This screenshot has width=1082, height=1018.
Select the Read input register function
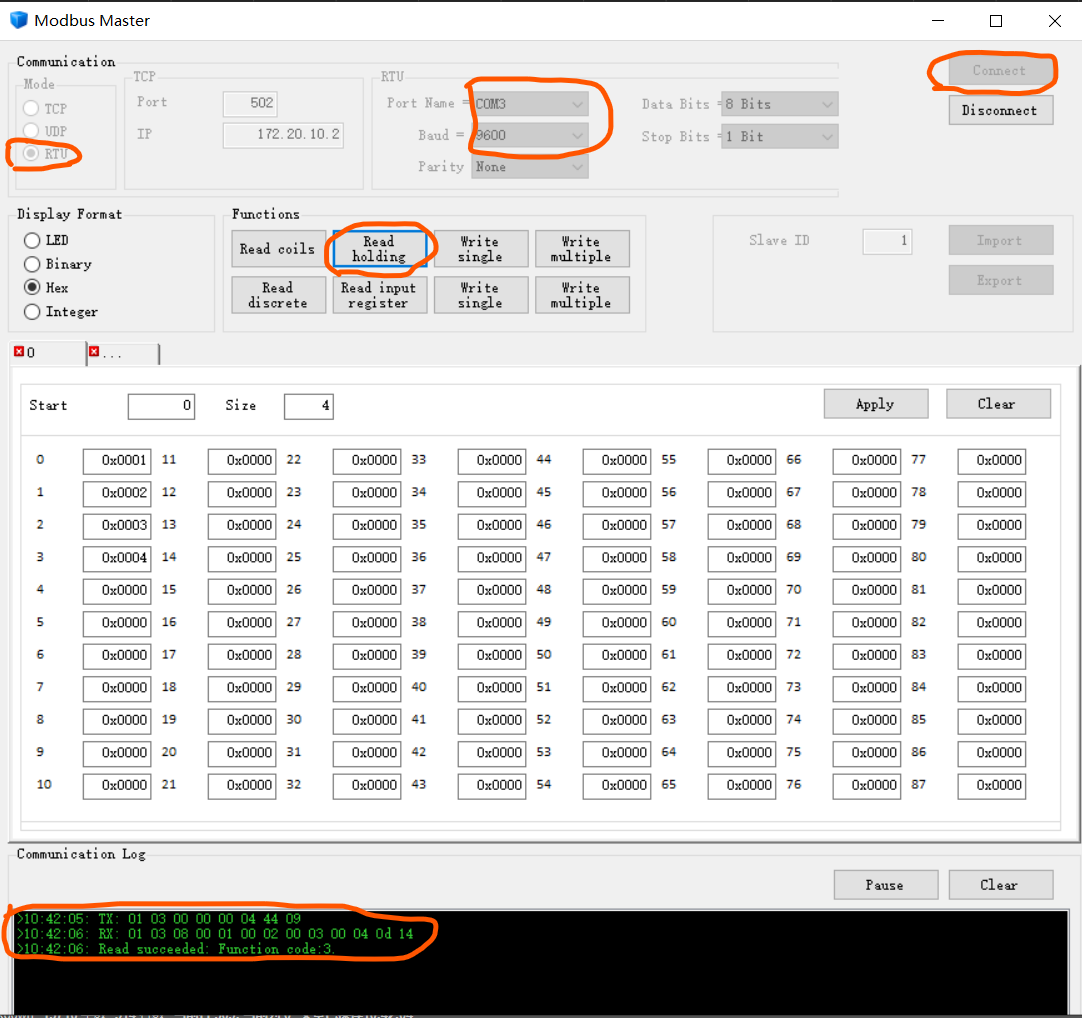point(379,294)
